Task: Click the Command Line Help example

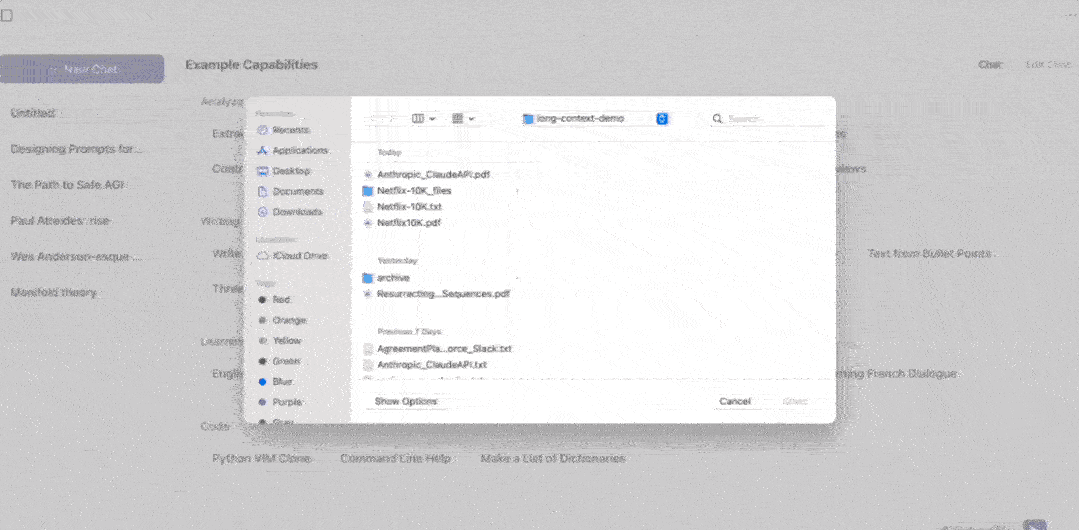Action: [x=396, y=458]
